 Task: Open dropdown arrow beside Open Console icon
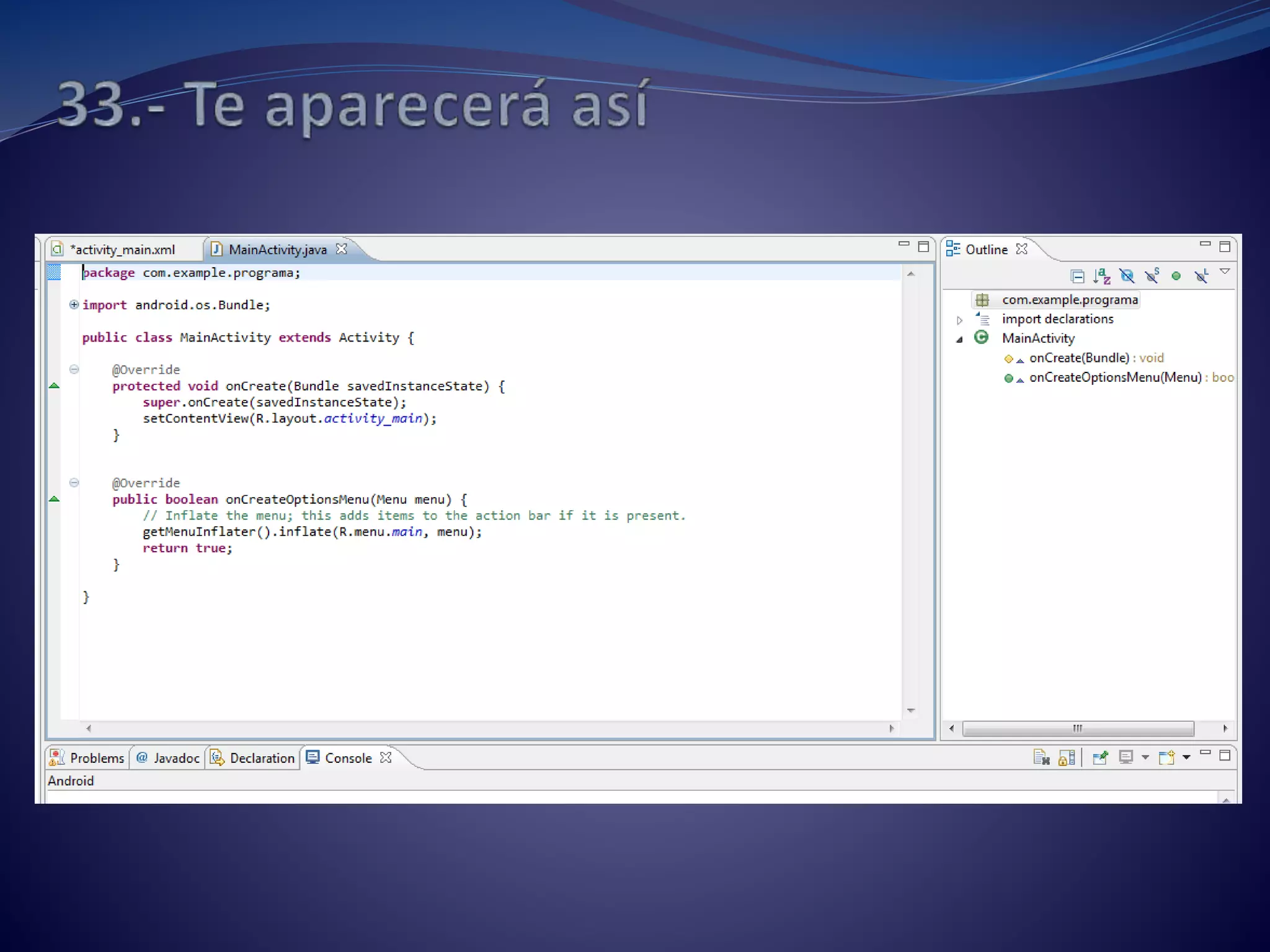[1186, 757]
